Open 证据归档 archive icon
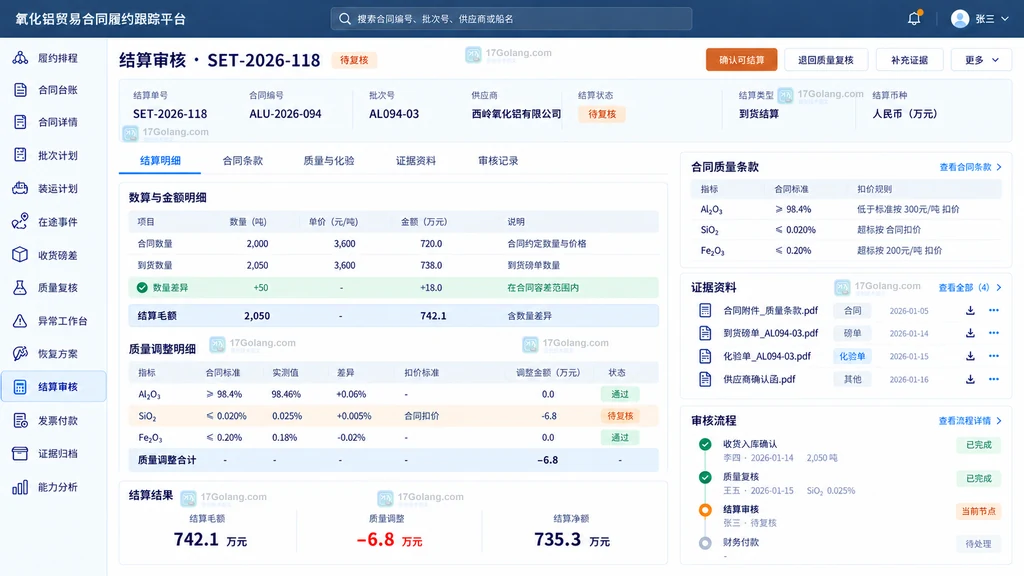Viewport: 1024px width, 576px height. point(20,453)
